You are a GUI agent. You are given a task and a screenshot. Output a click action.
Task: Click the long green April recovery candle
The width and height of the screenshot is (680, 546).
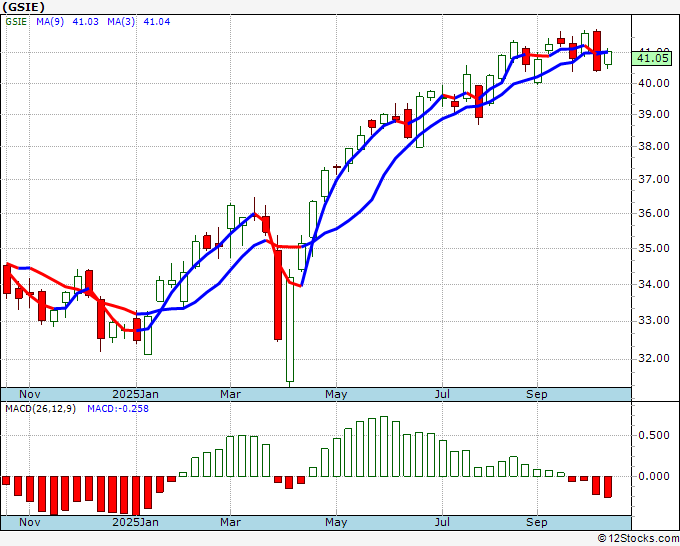pos(290,329)
